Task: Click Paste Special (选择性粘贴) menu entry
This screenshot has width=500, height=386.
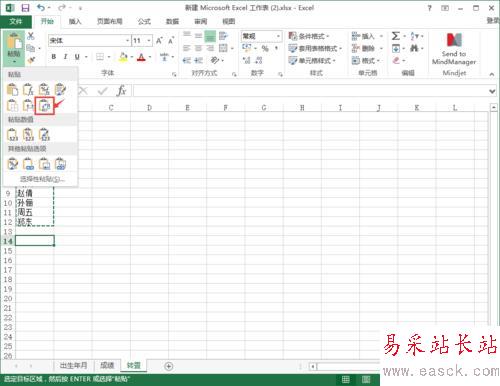Action: point(41,179)
